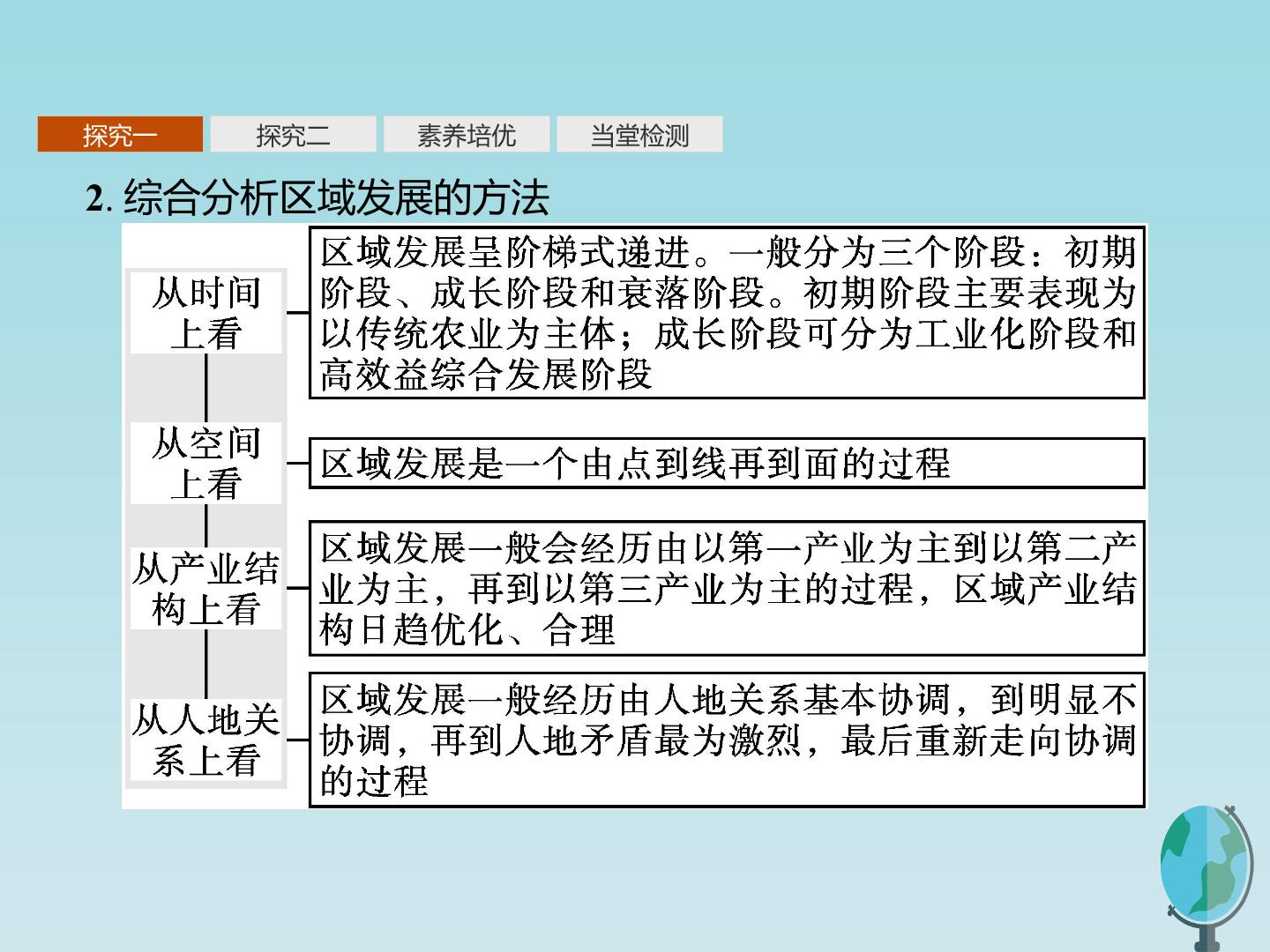
Task: Click the 从空间上看 label box
Action: (x=206, y=463)
